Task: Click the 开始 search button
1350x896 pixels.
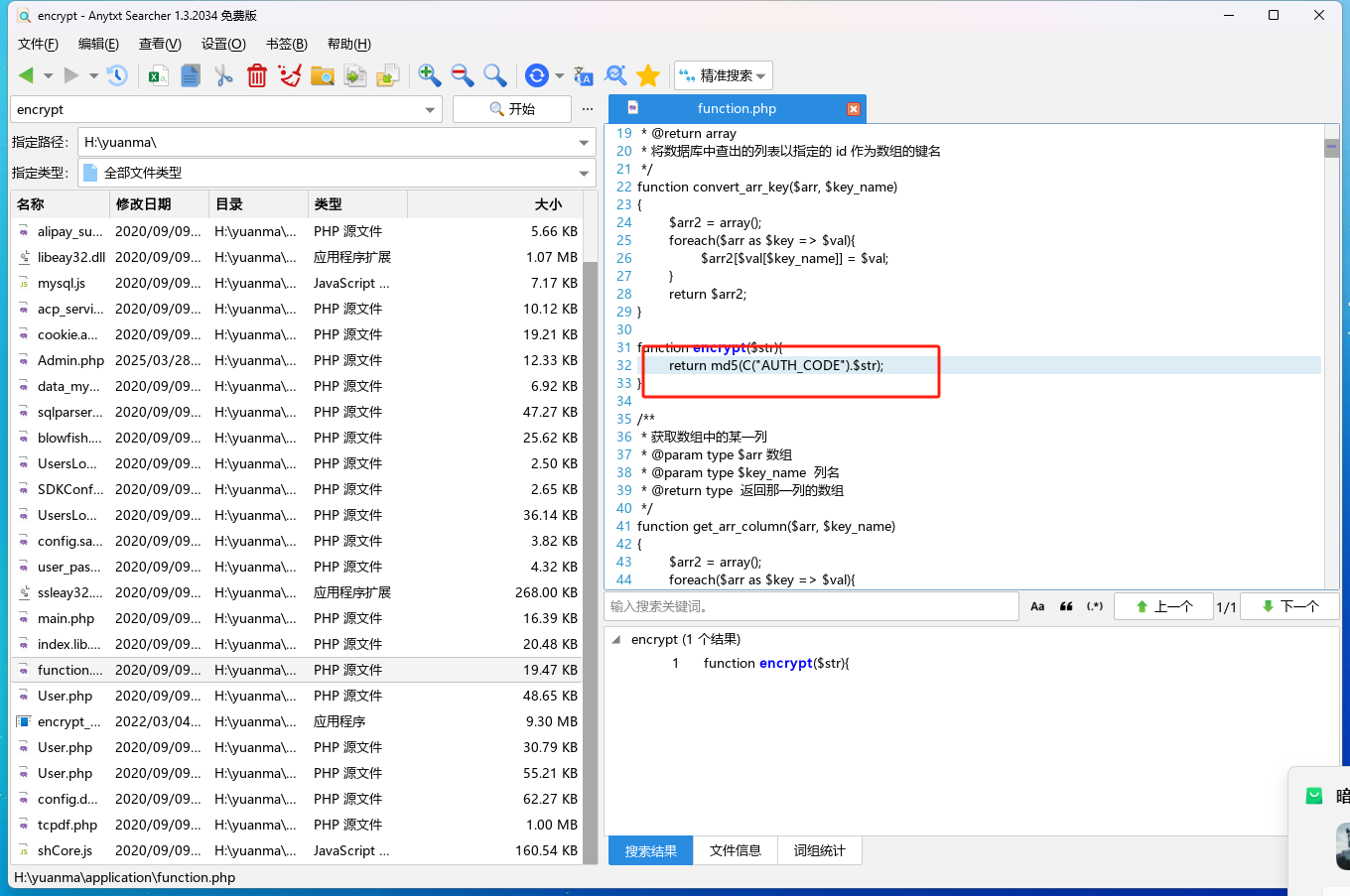Action: [x=512, y=109]
